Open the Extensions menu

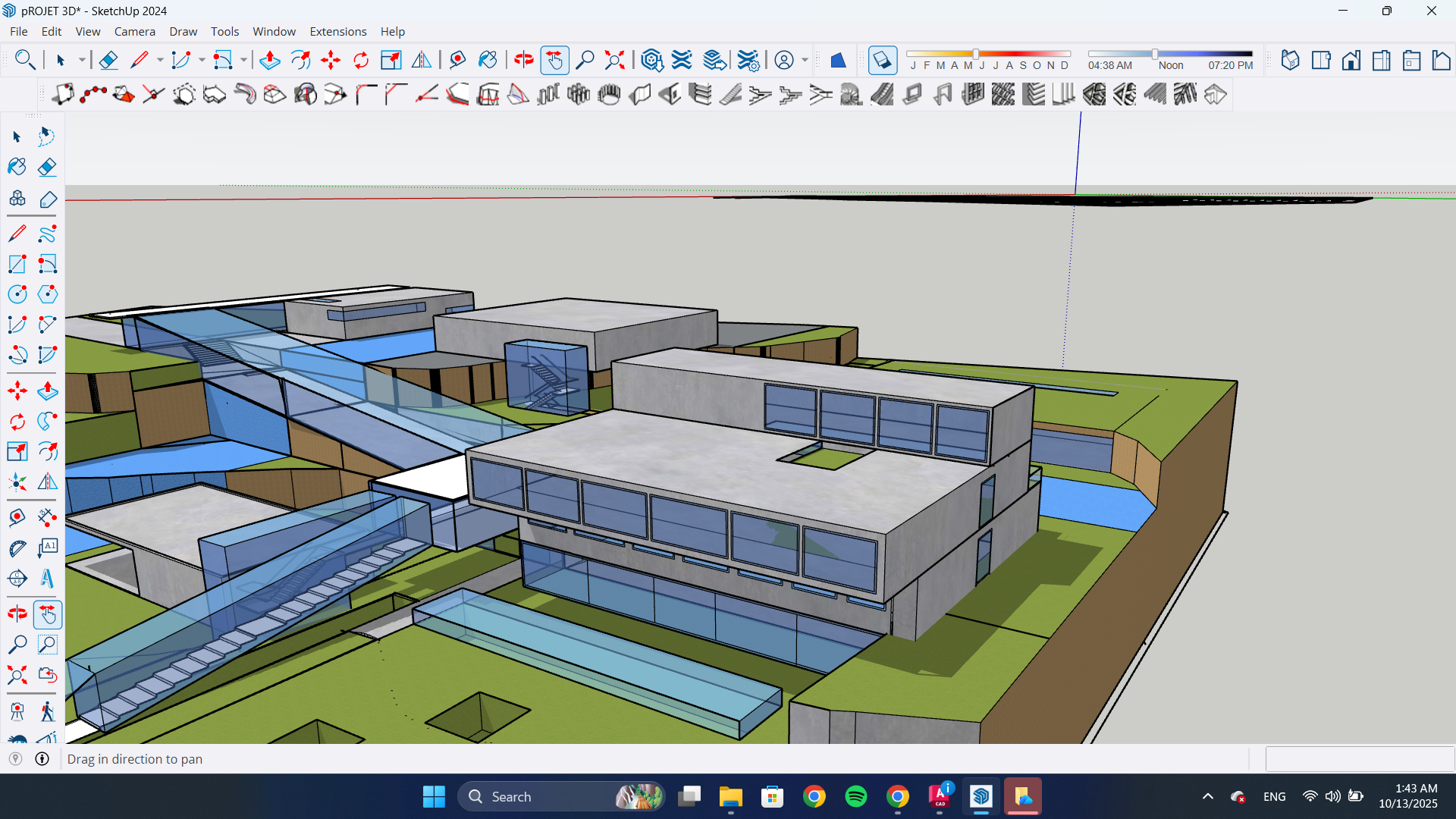(337, 31)
